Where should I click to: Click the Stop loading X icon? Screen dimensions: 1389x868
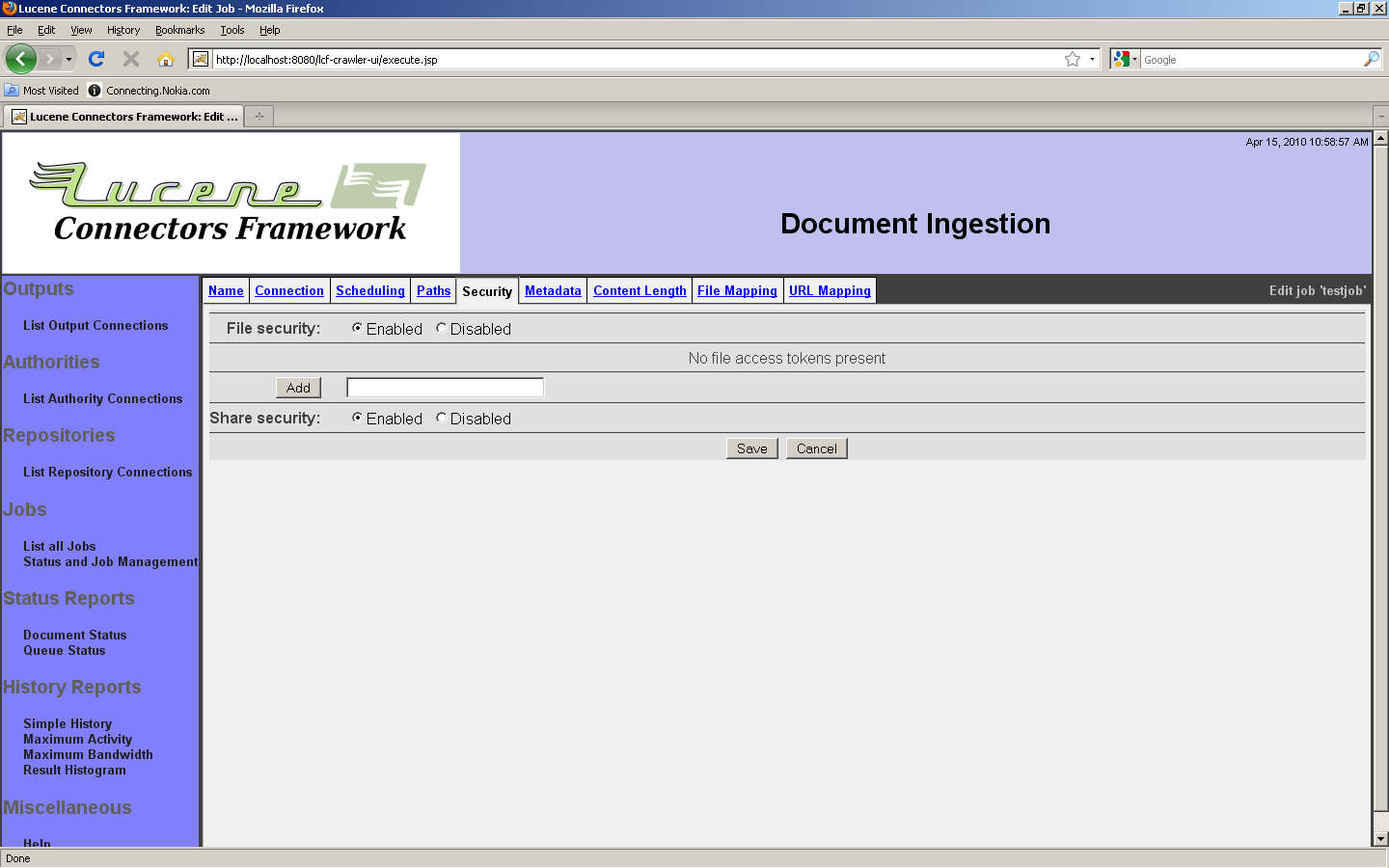point(131,59)
